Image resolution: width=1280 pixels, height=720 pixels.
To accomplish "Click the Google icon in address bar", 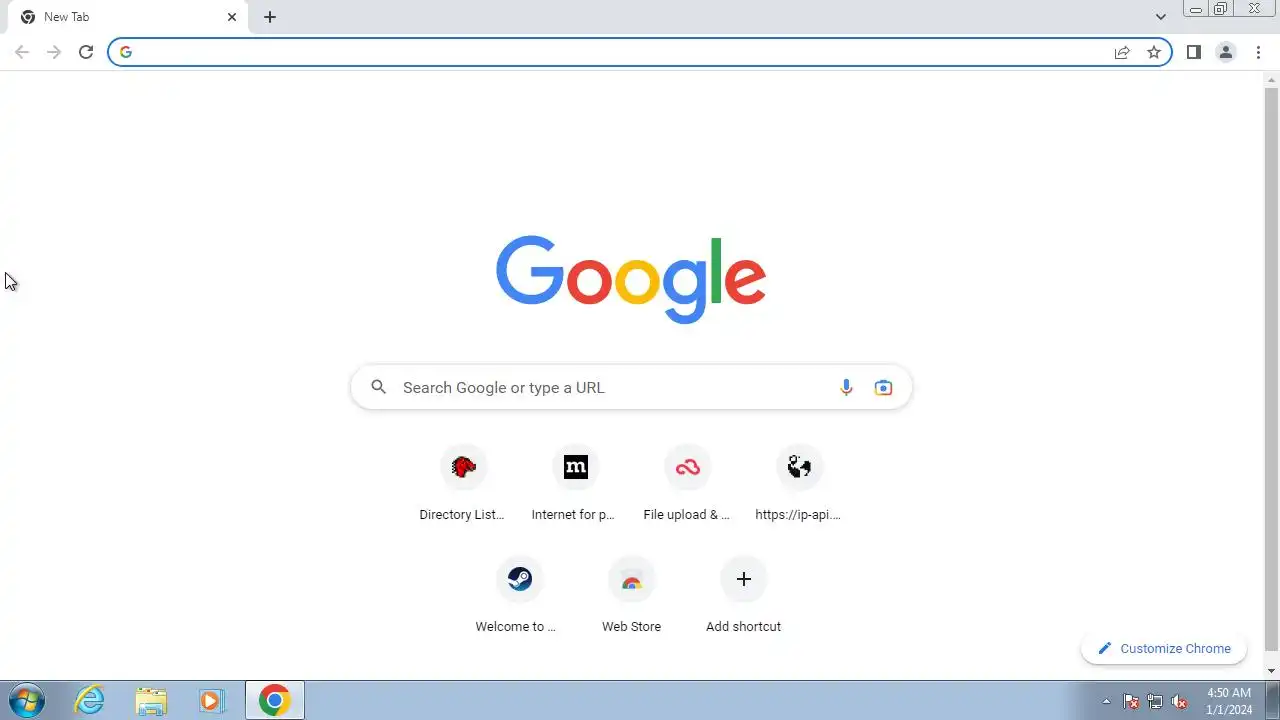I will 126,52.
